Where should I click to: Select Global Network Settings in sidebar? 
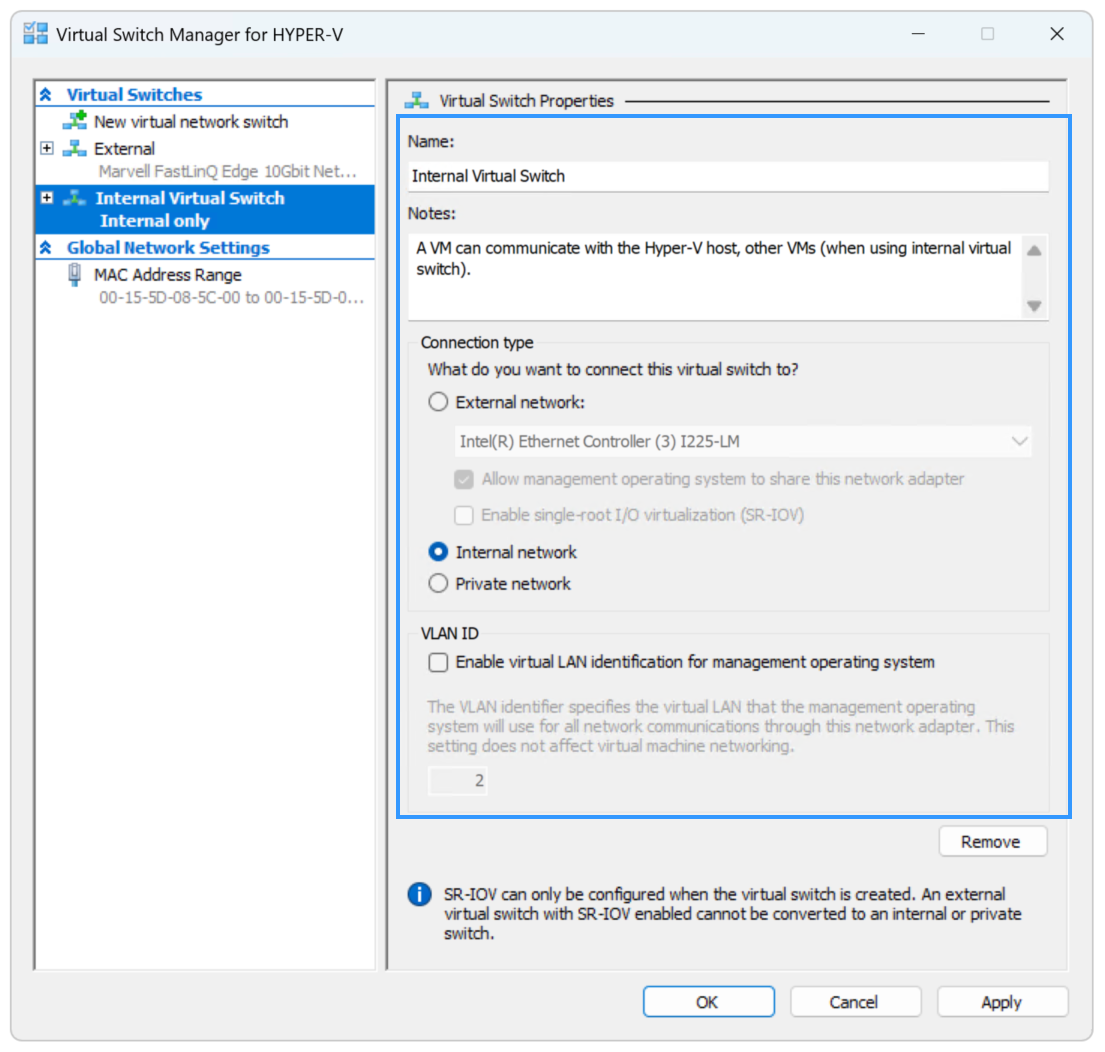coord(167,248)
